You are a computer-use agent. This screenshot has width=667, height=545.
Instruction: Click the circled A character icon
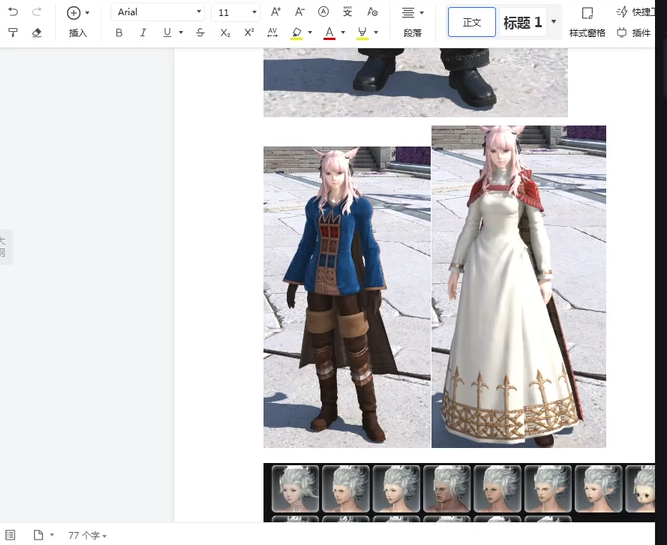click(x=323, y=12)
